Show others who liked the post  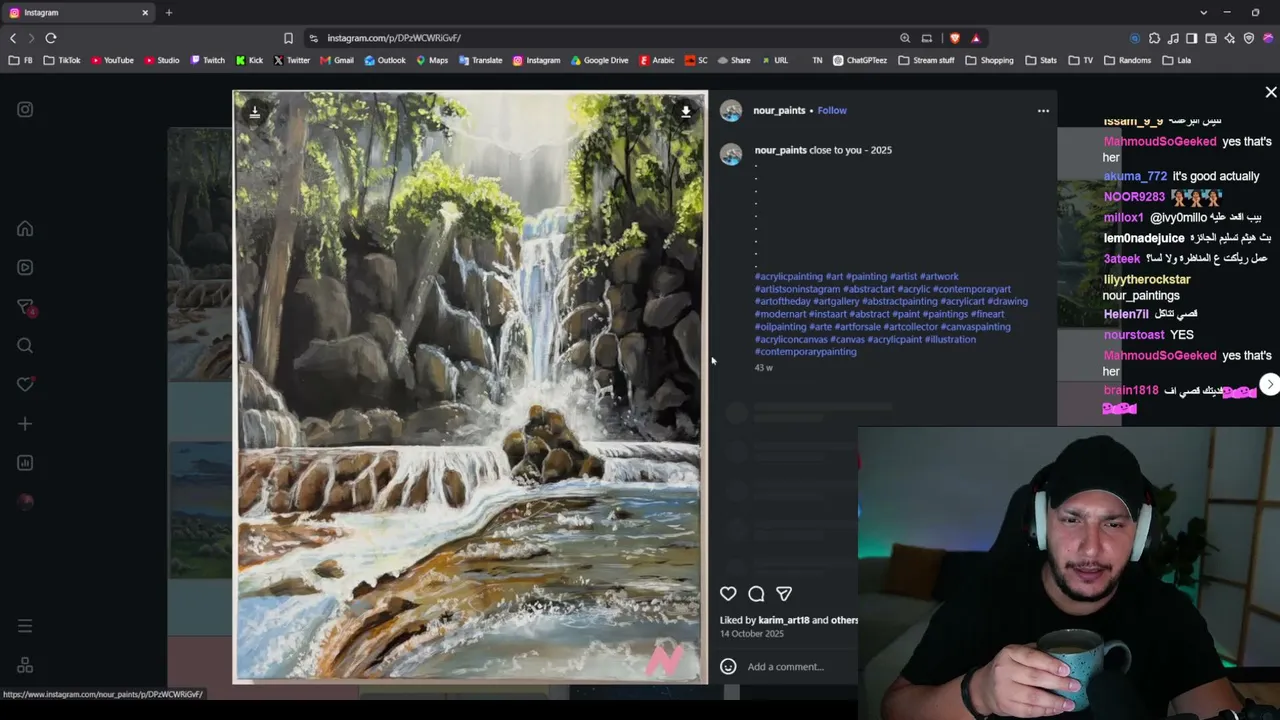coord(844,621)
